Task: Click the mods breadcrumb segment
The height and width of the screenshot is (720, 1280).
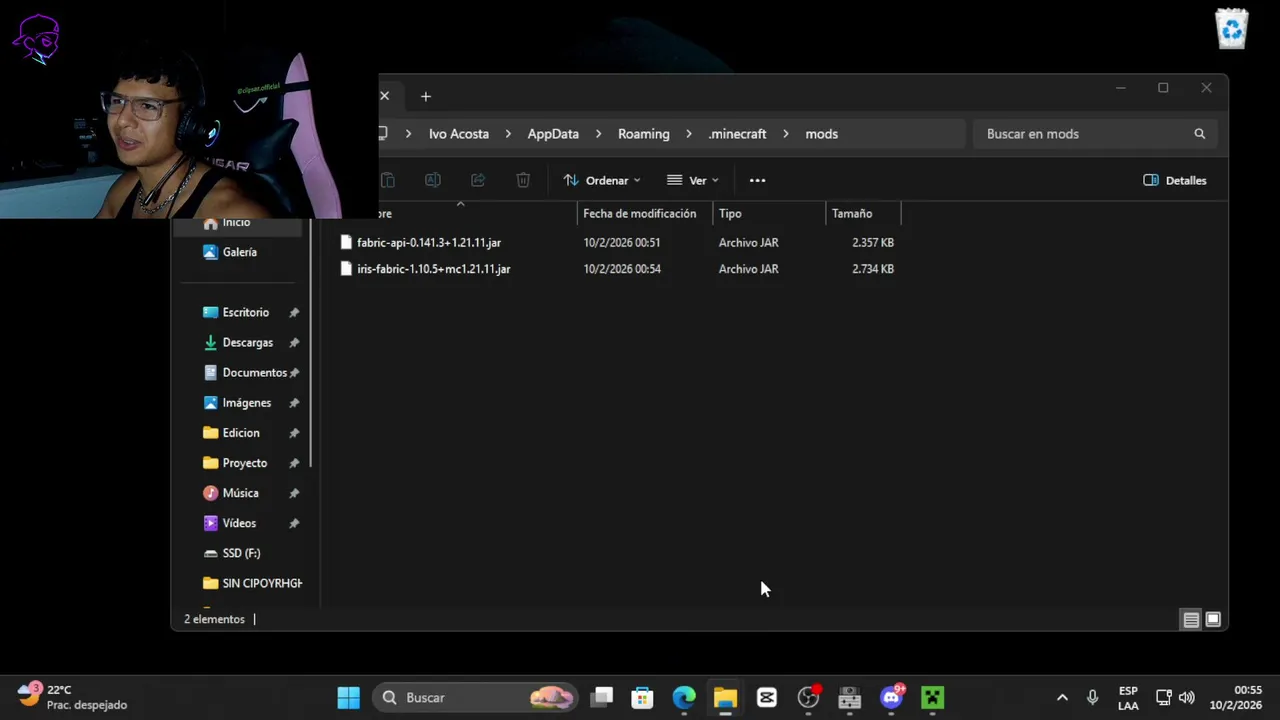Action: [x=822, y=134]
